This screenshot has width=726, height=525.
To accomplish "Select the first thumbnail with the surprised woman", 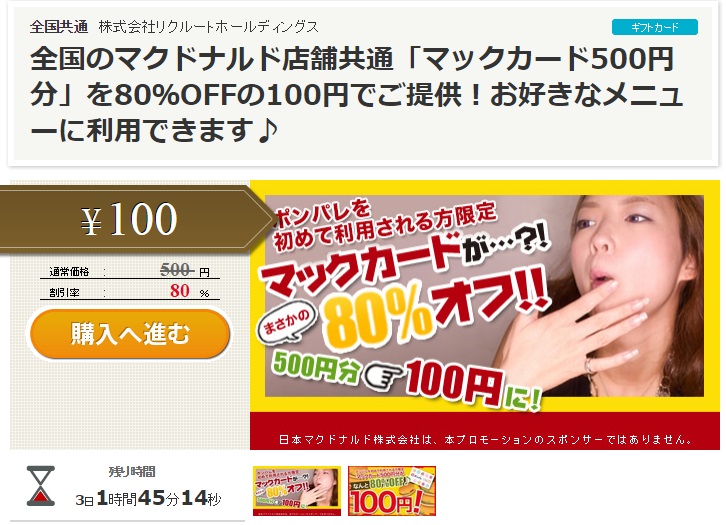I will (297, 491).
